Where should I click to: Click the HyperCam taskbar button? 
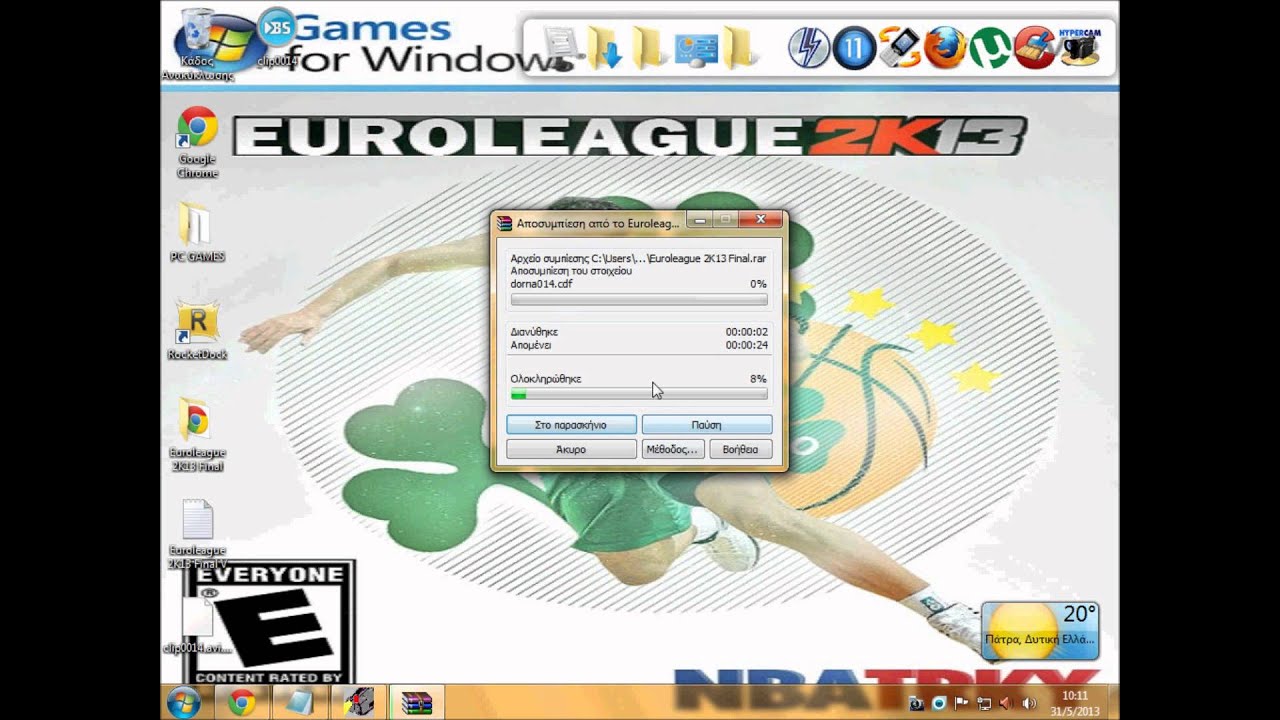pyautogui.click(x=358, y=703)
